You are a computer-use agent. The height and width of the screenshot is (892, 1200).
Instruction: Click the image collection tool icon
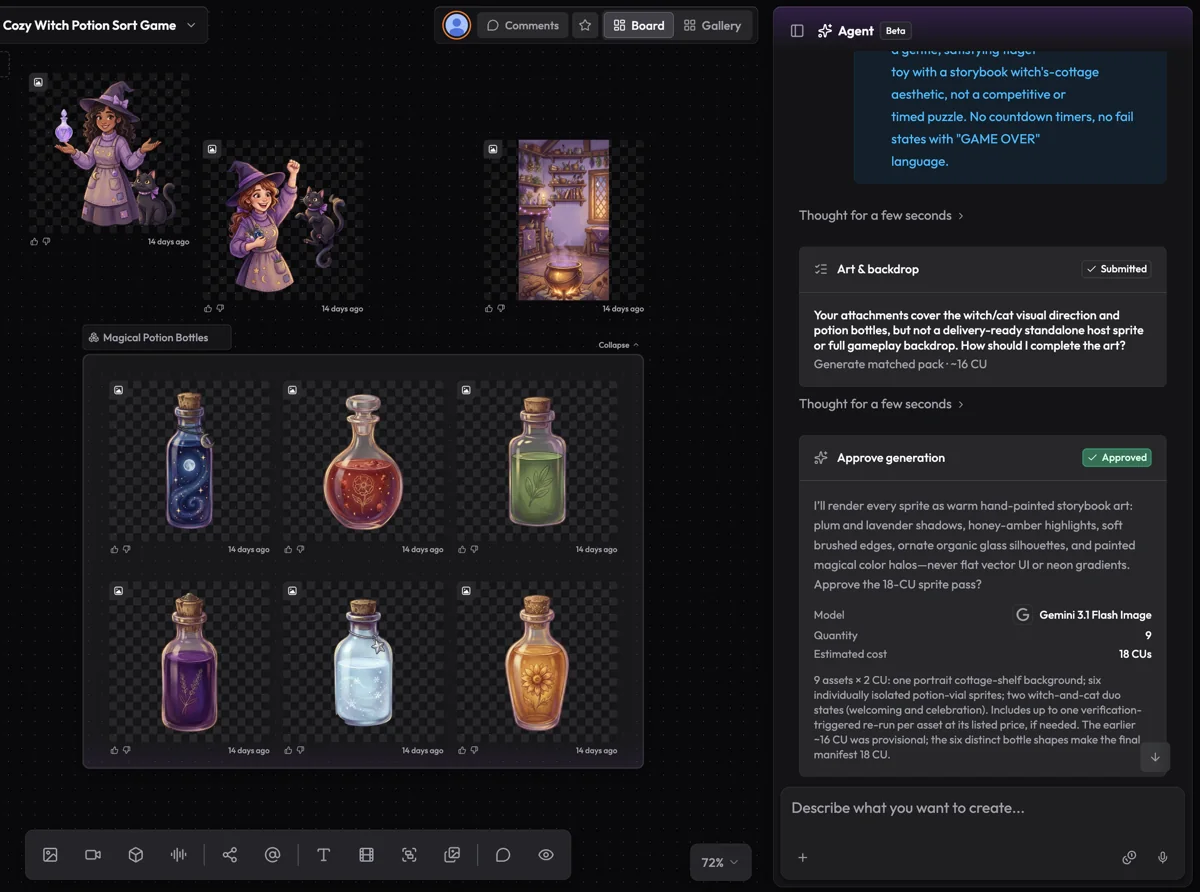(452, 855)
